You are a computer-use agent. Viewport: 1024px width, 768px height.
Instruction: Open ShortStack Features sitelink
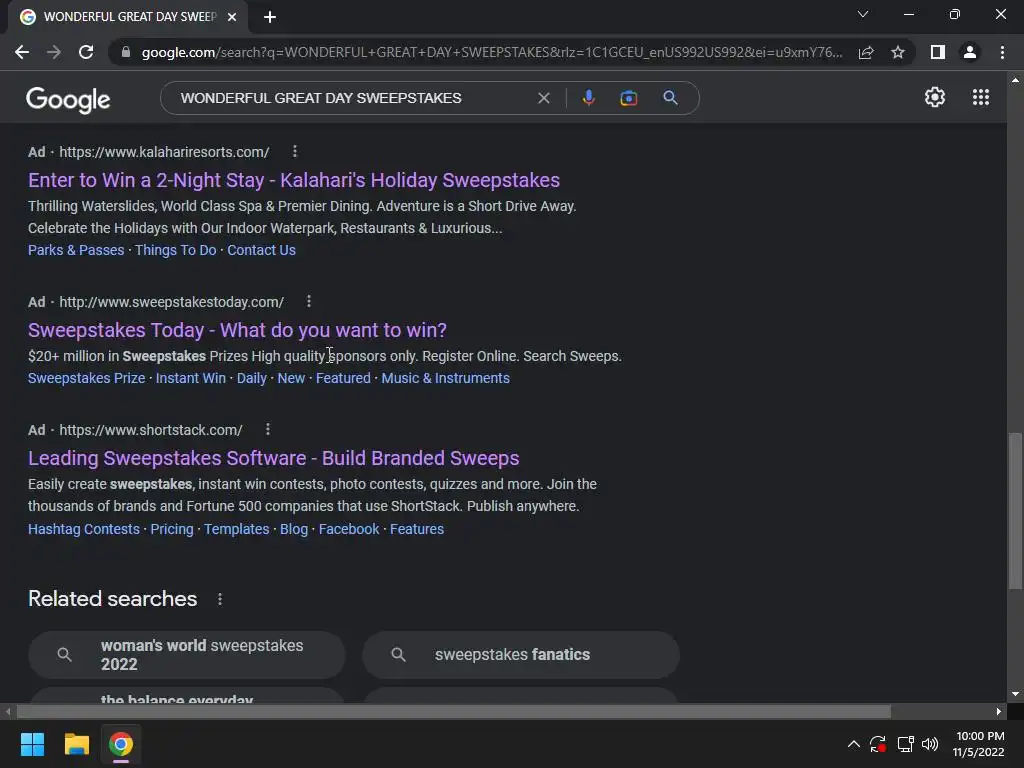[417, 529]
